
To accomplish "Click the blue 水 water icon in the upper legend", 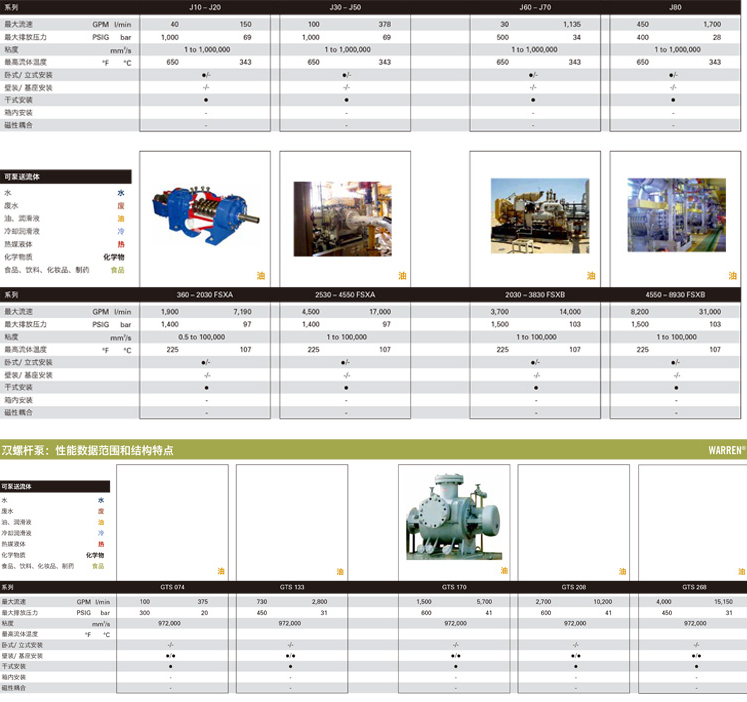I will coord(121,192).
